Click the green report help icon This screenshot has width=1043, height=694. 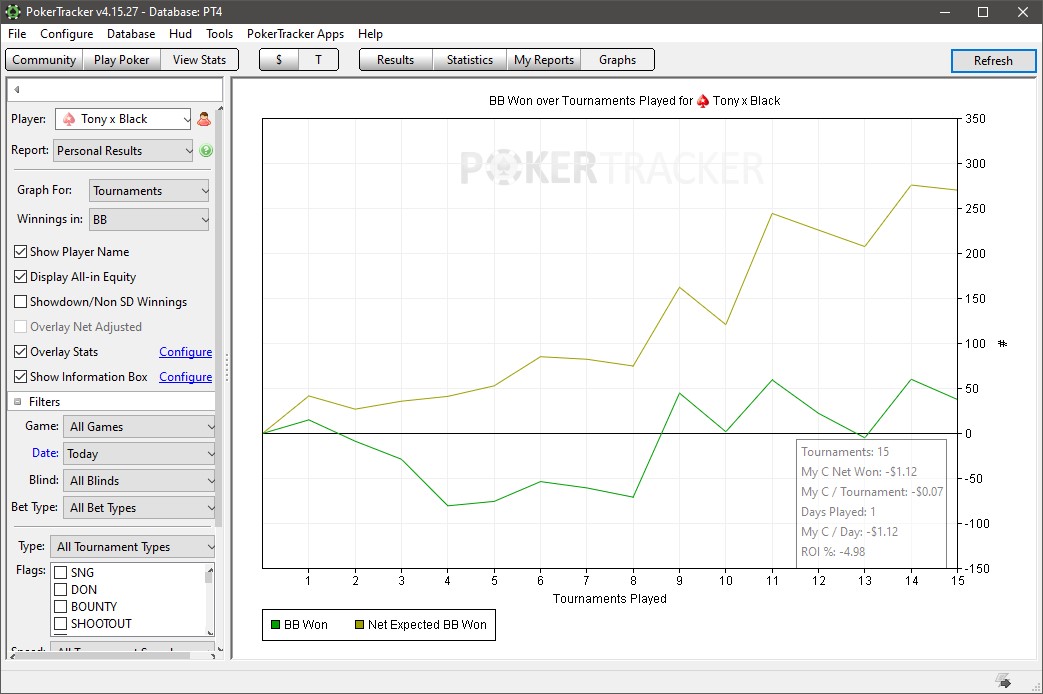206,150
